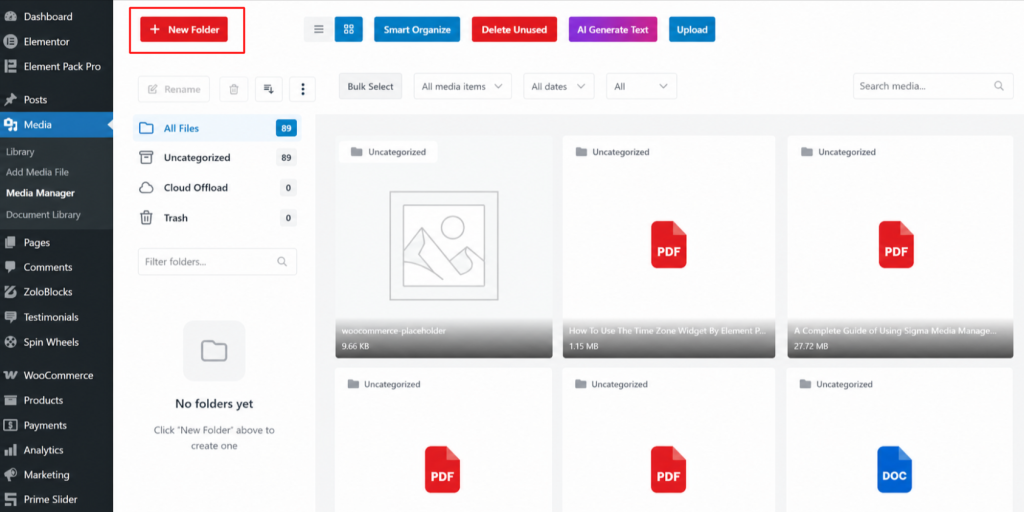Open the Comments menu
The width and height of the screenshot is (1024, 512).
click(x=56, y=268)
